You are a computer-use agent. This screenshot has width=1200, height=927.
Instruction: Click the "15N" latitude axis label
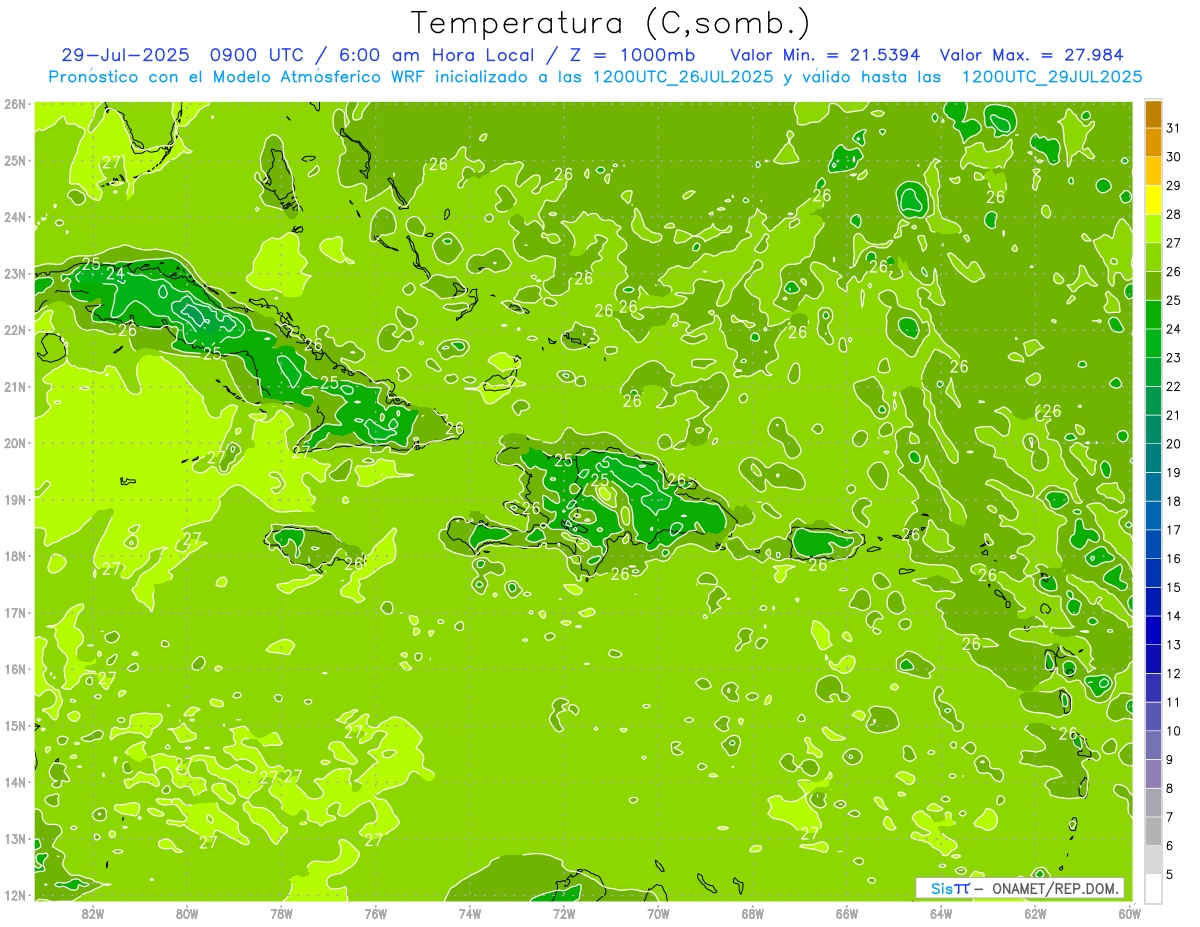point(15,726)
